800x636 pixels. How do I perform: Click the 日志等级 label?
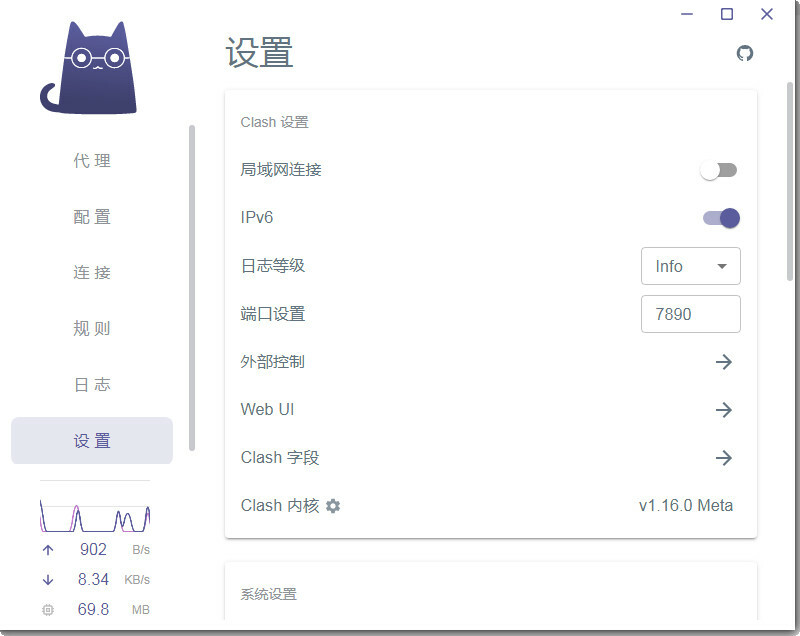(x=272, y=266)
